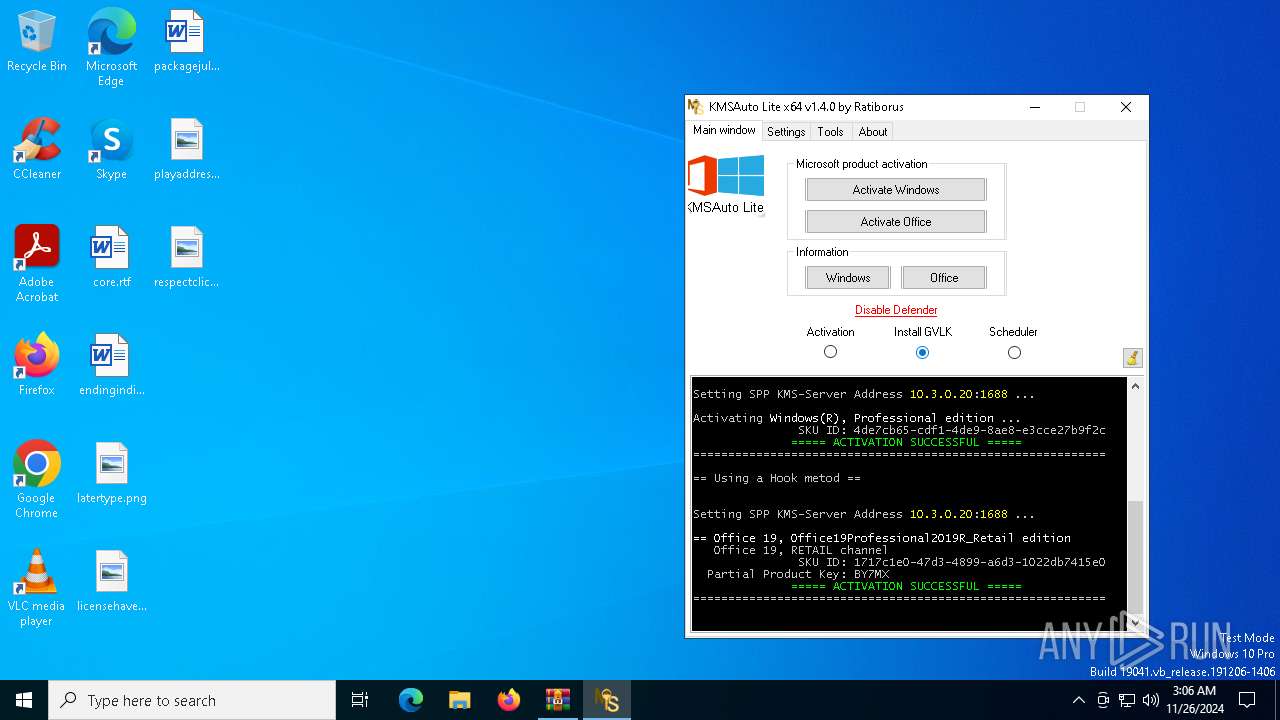Open Microsoft Edge desktop shortcut
1280x720 pixels.
pos(111,48)
